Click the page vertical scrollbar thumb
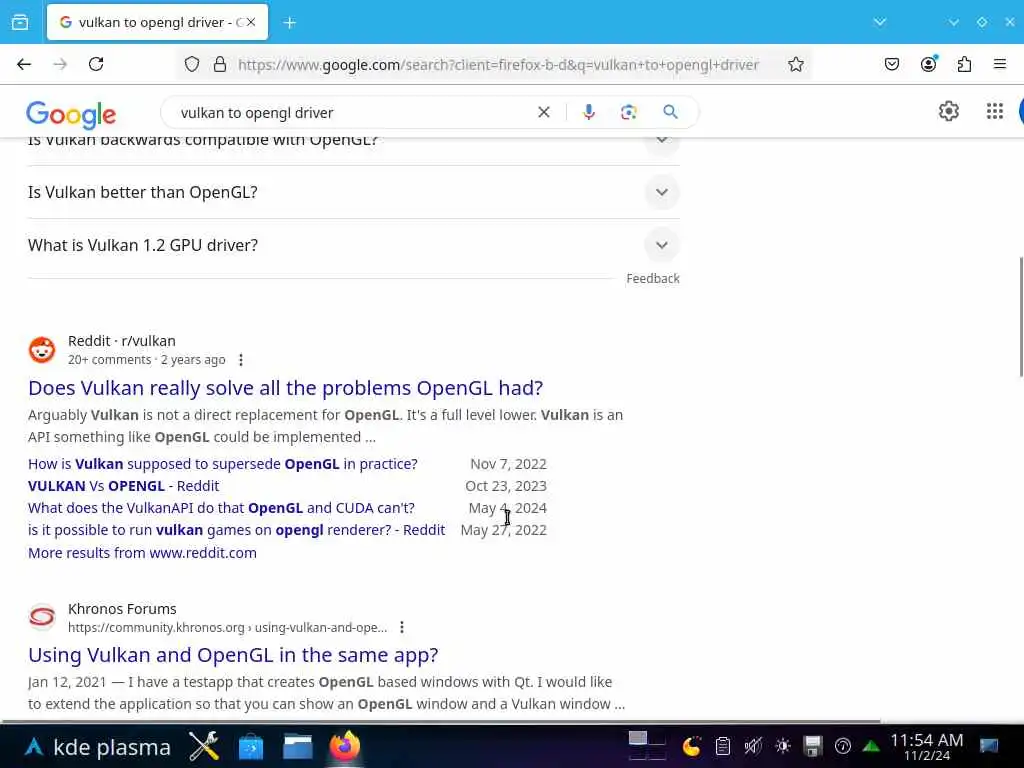Image resolution: width=1024 pixels, height=768 pixels. (1020, 317)
